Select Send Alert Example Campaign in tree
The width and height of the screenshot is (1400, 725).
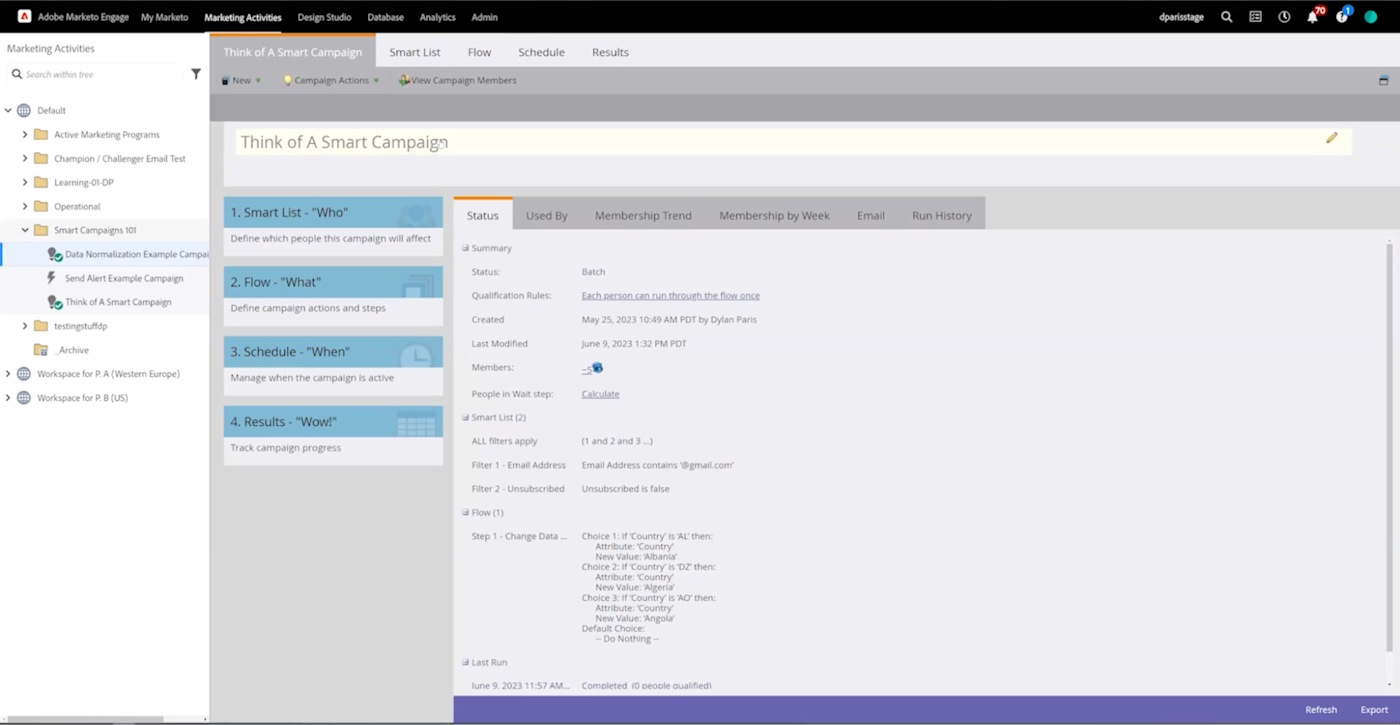[124, 278]
